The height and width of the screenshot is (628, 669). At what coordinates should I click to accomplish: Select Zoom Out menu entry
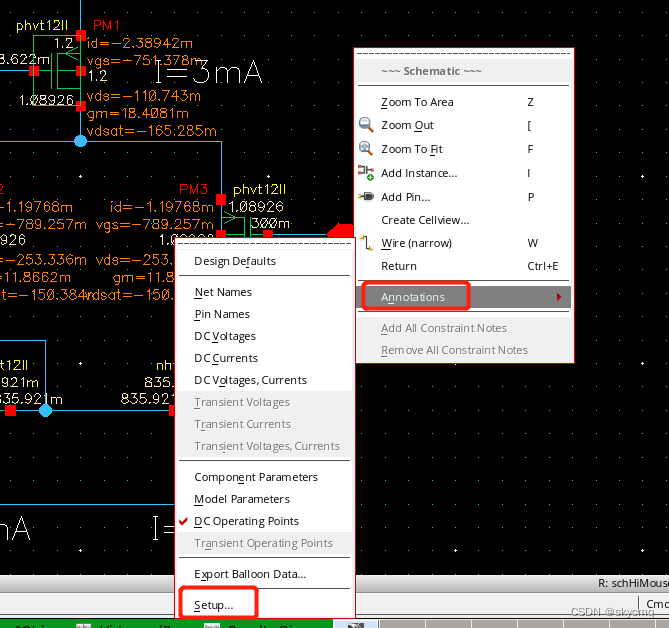[x=463, y=125]
